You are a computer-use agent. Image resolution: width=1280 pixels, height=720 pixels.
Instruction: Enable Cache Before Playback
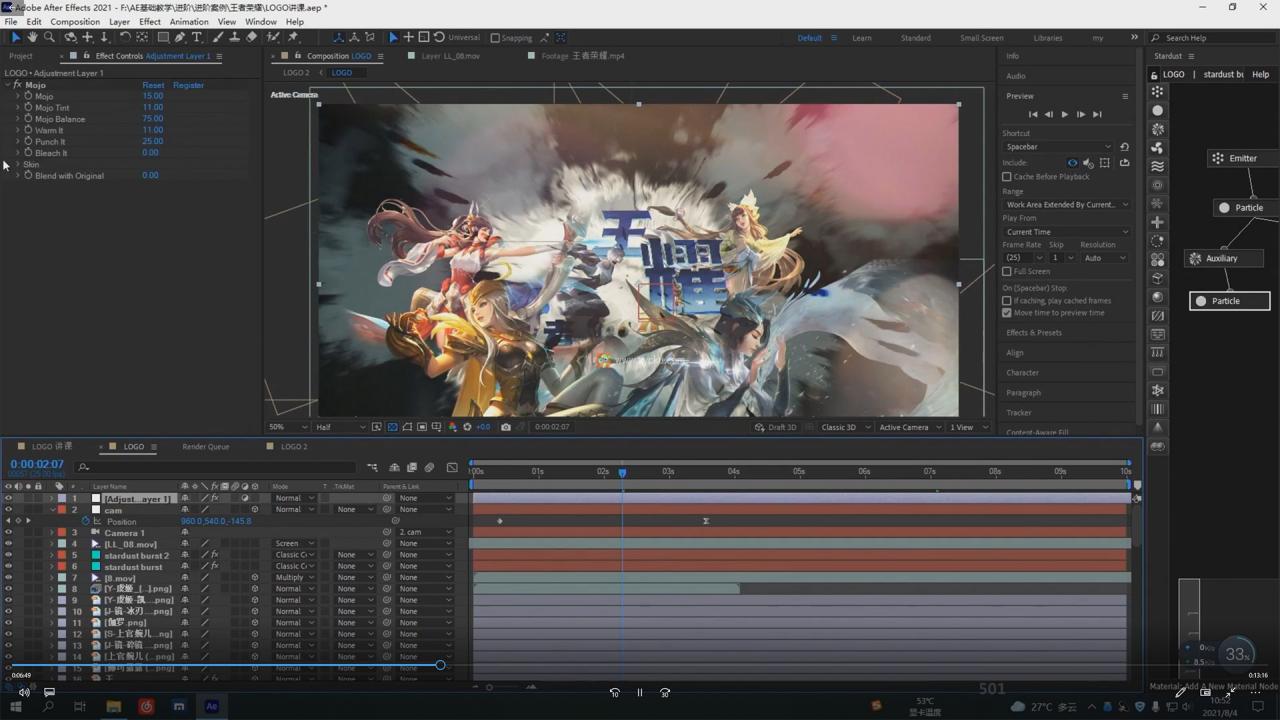1007,177
